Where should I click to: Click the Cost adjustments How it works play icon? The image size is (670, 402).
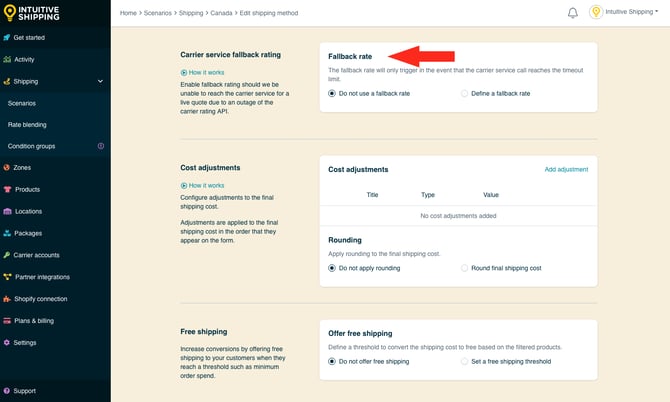pyautogui.click(x=184, y=185)
